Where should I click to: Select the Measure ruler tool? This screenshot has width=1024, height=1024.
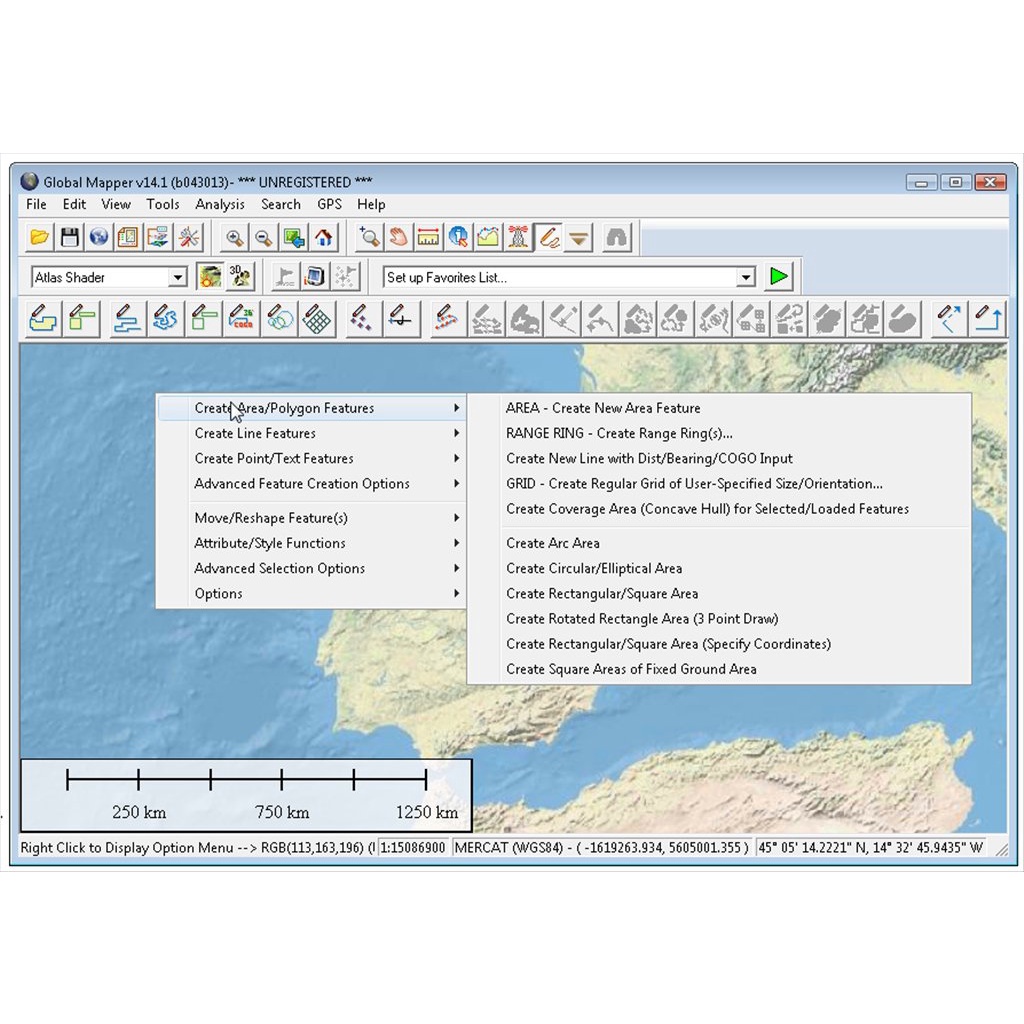(428, 237)
